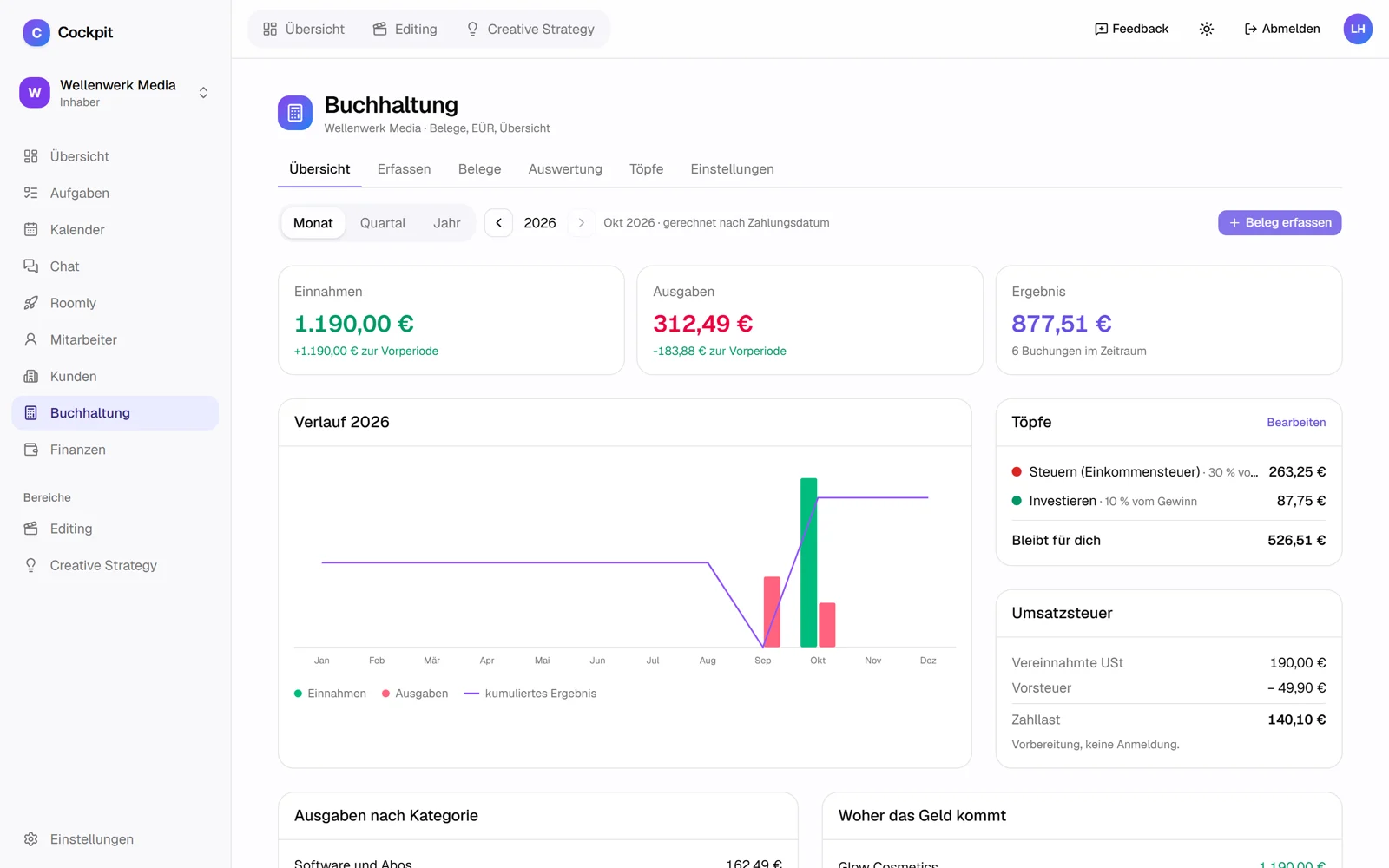Open the Finanzen wallet icon
Screen dimensions: 1389x868
31,450
